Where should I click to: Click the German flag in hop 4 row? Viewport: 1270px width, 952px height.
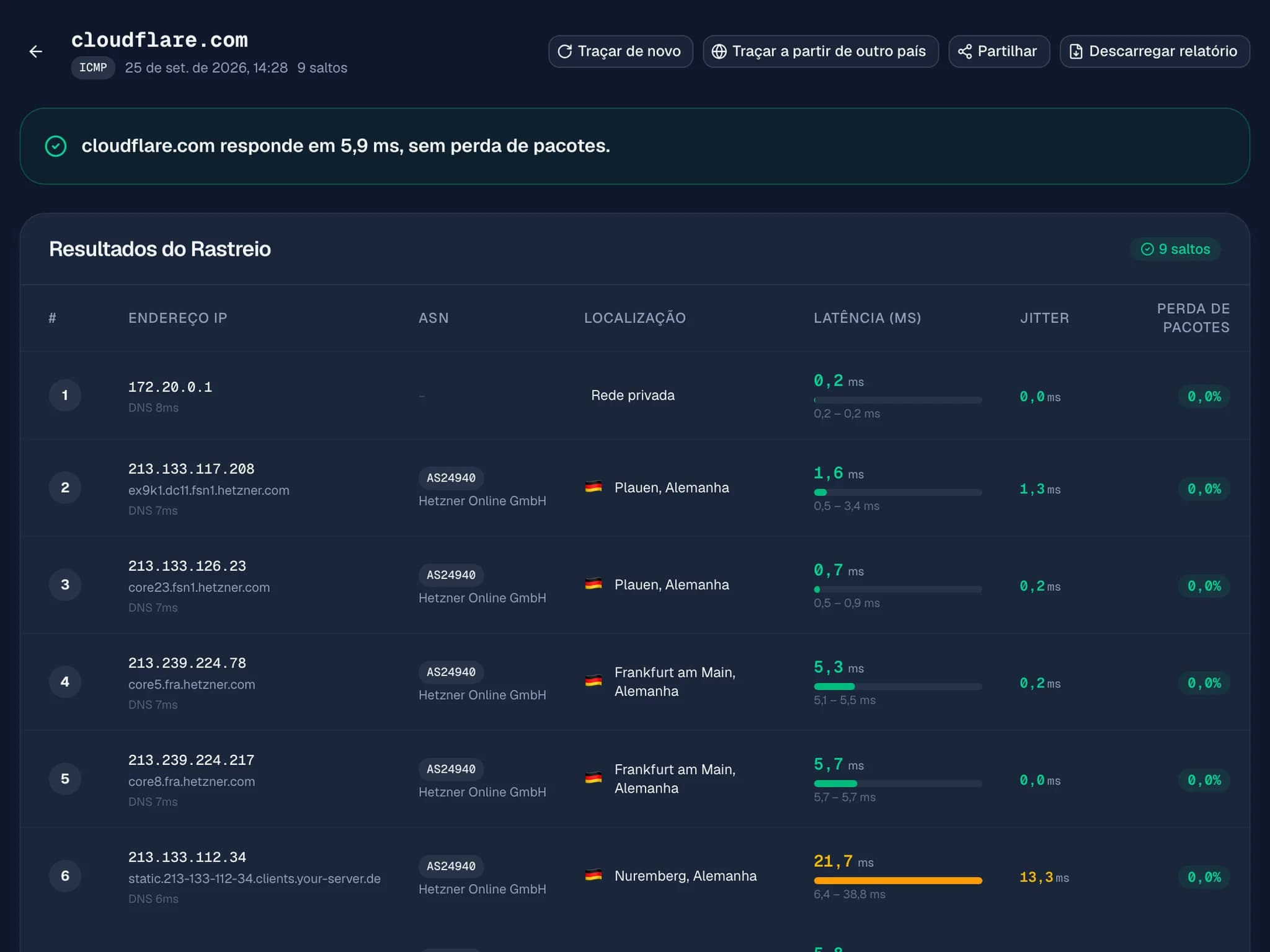coord(593,681)
